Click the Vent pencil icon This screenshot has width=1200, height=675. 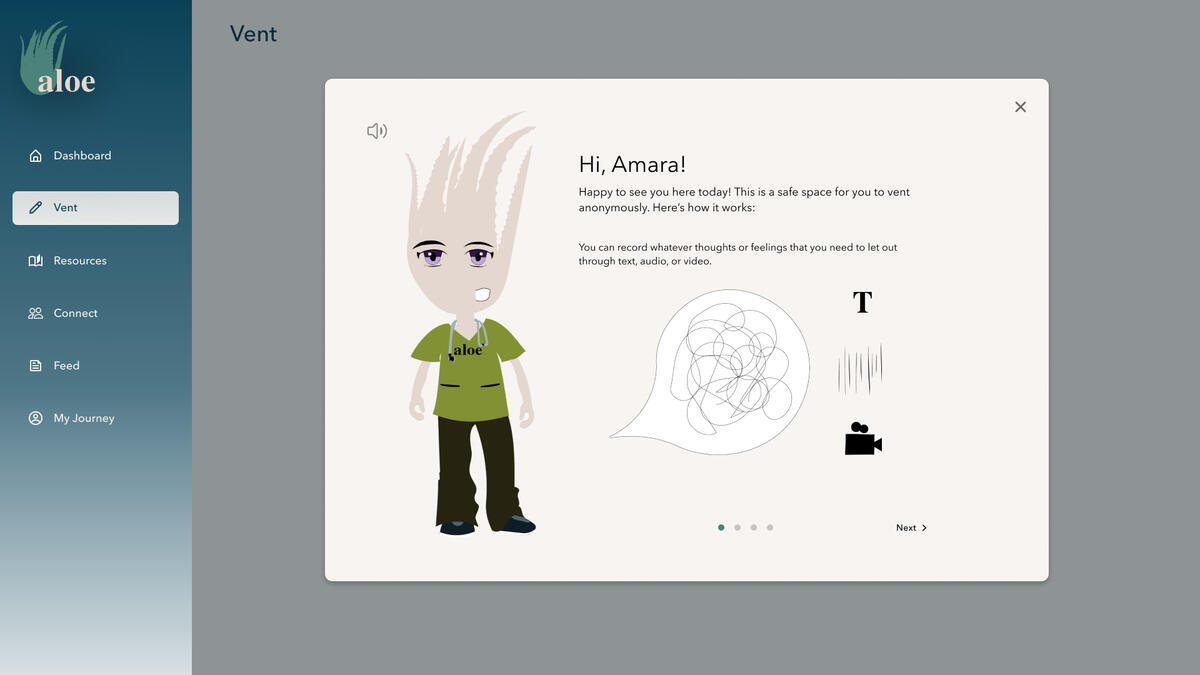[x=36, y=208]
